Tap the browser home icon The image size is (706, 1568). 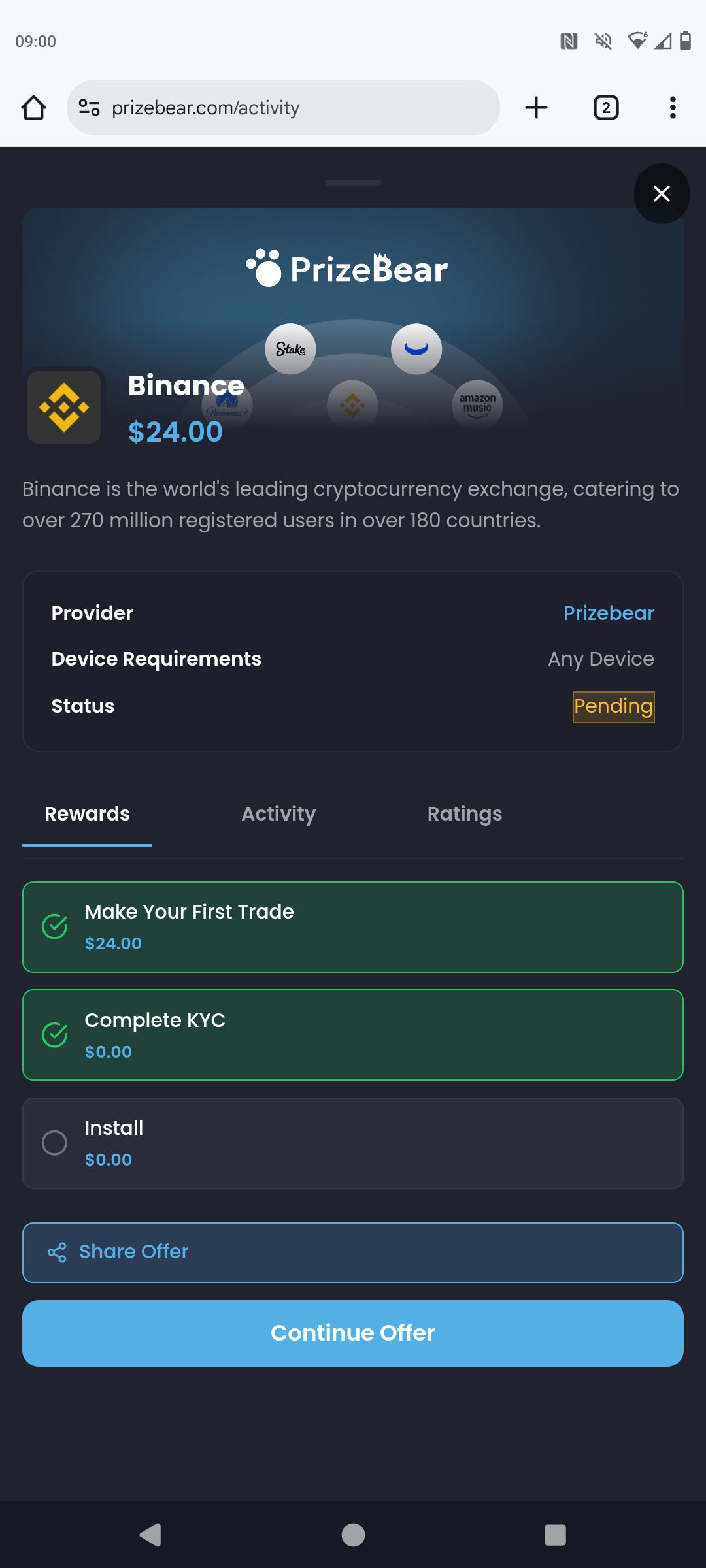tap(34, 108)
